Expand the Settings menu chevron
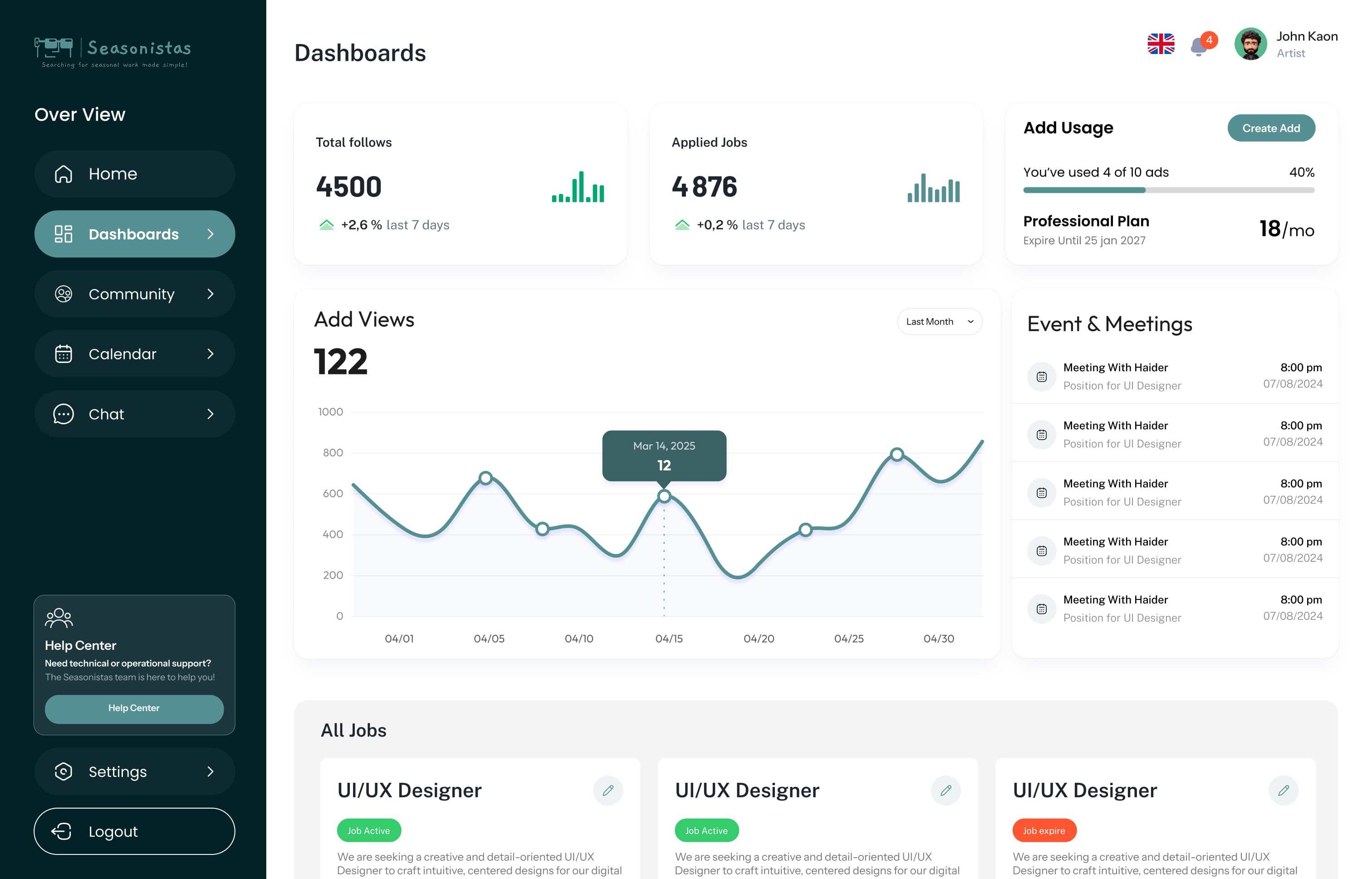This screenshot has width=1372, height=879. (x=211, y=772)
